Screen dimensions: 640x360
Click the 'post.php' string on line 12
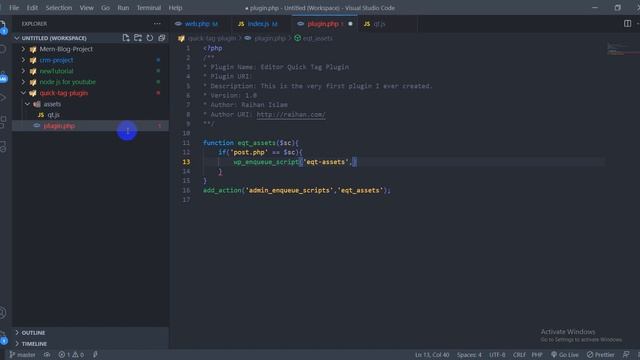[x=249, y=152]
